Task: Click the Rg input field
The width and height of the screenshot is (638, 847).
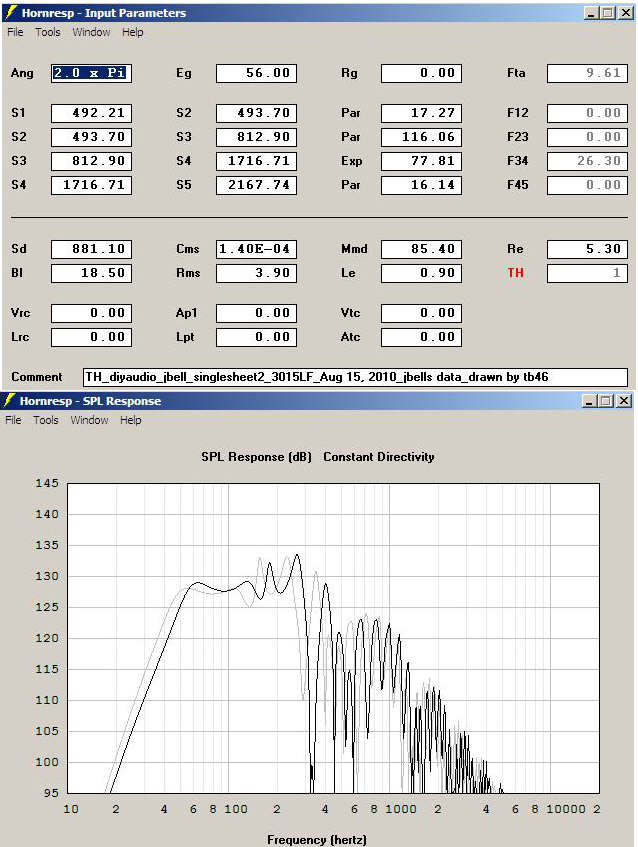Action: coord(421,73)
